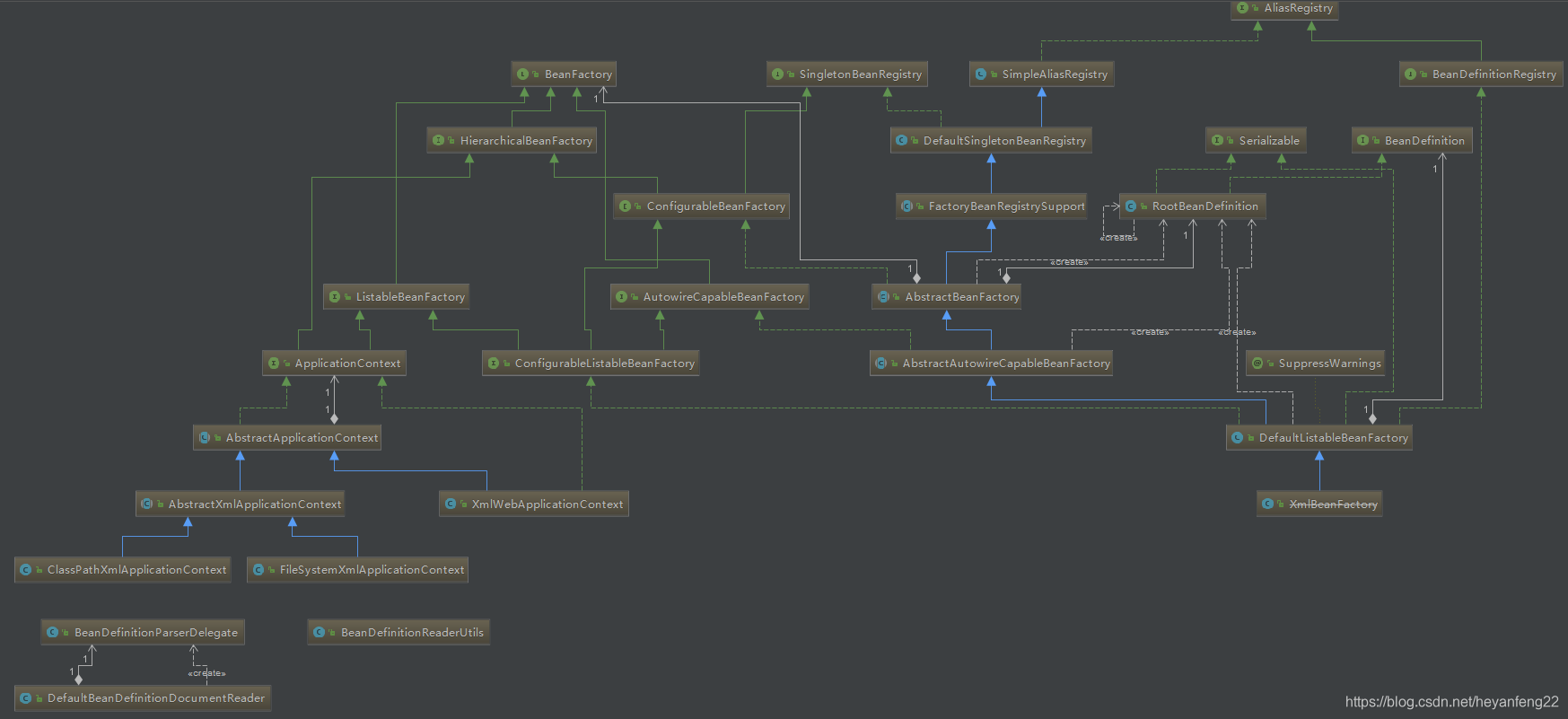Click the ClassPathXmlApplicationContext class icon
This screenshot has width=1568, height=719.
[26, 570]
